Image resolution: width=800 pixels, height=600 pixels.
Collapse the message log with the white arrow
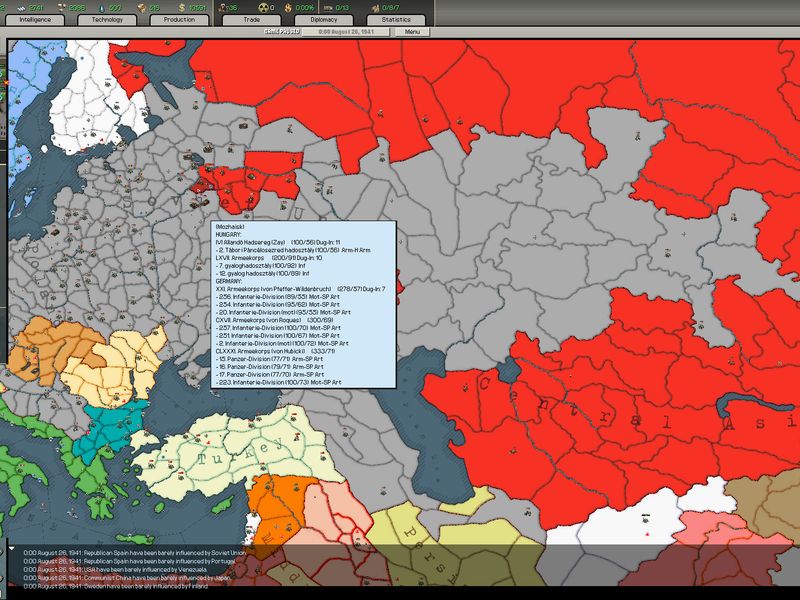(x=11, y=549)
